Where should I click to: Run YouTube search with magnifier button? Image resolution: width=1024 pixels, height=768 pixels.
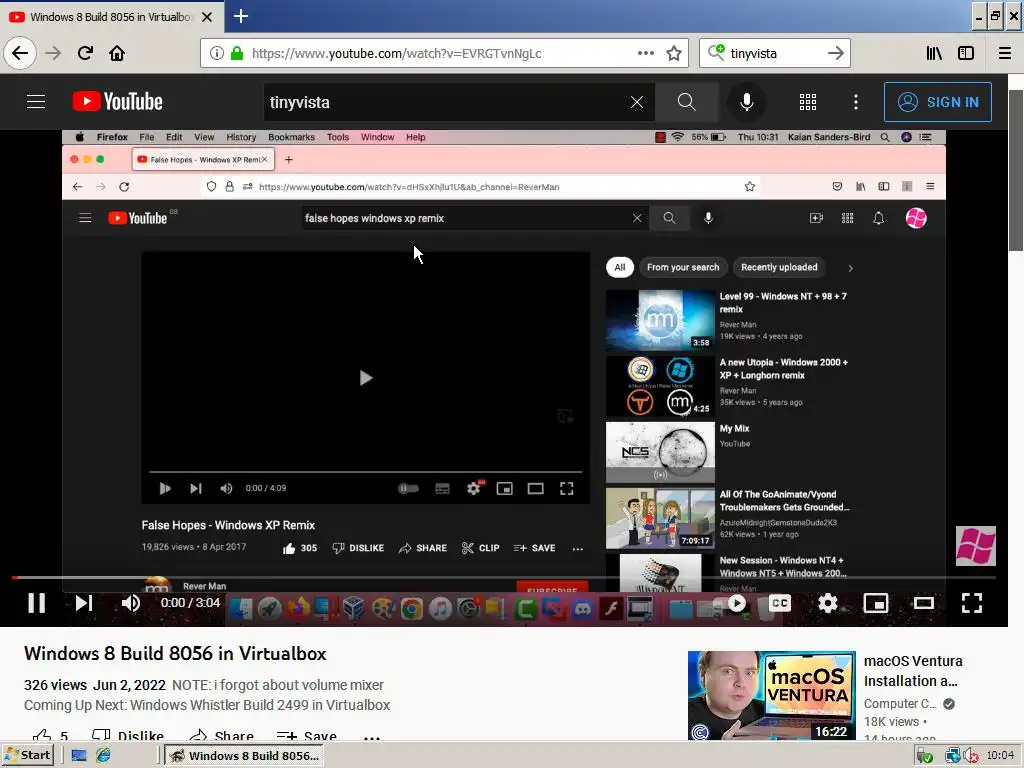[x=686, y=102]
